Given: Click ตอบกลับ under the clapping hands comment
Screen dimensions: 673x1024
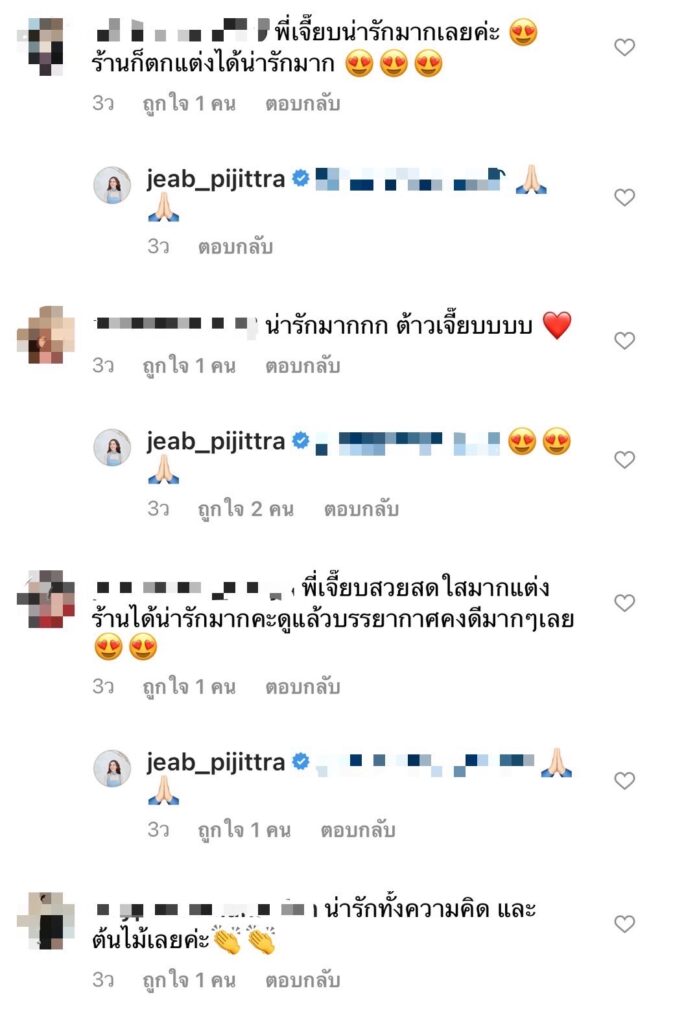Looking at the screenshot, I should tap(302, 980).
